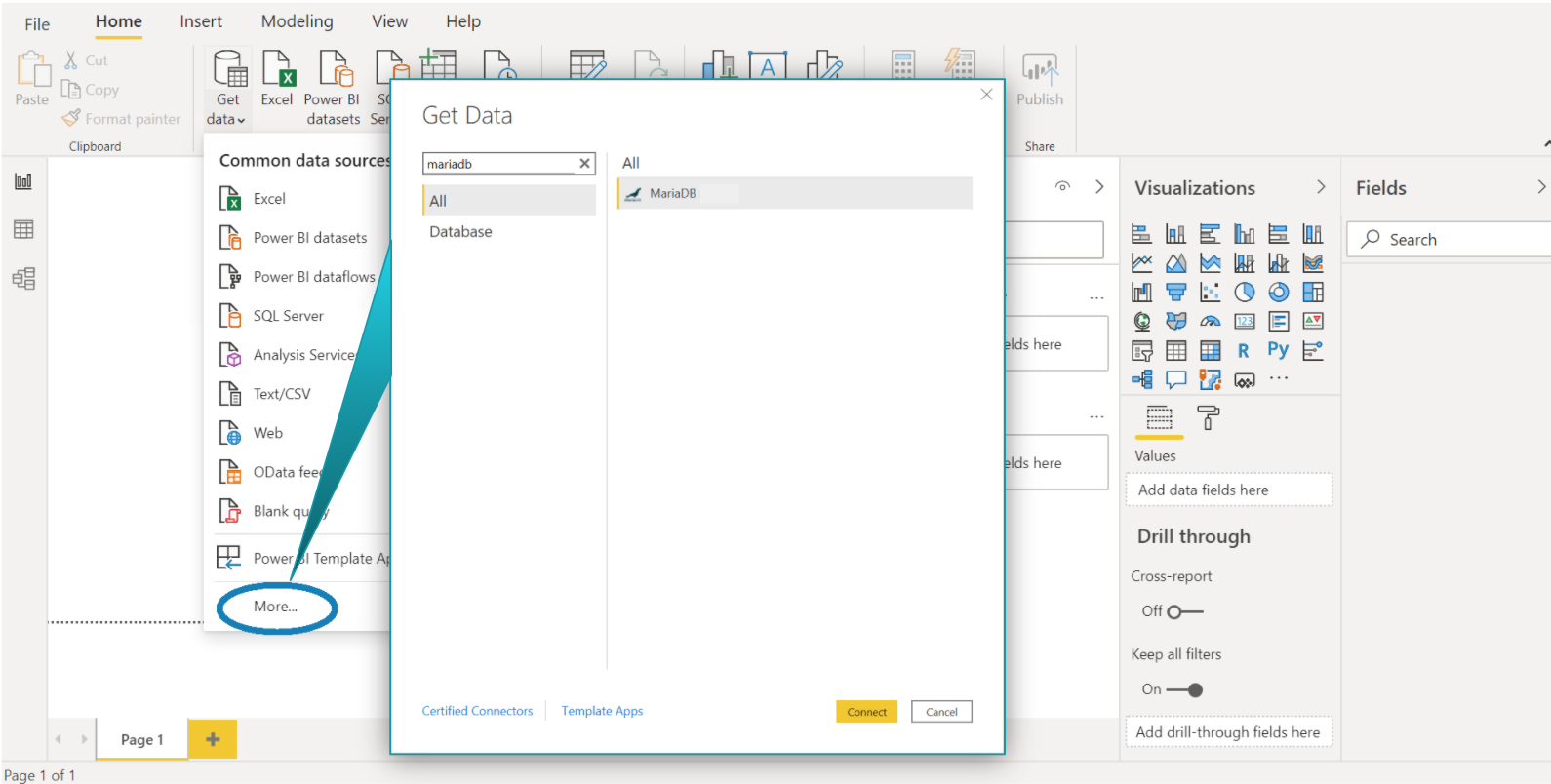Select the Q&A speech bubble visual
Viewport: 1551px width, 784px height.
(x=1176, y=379)
